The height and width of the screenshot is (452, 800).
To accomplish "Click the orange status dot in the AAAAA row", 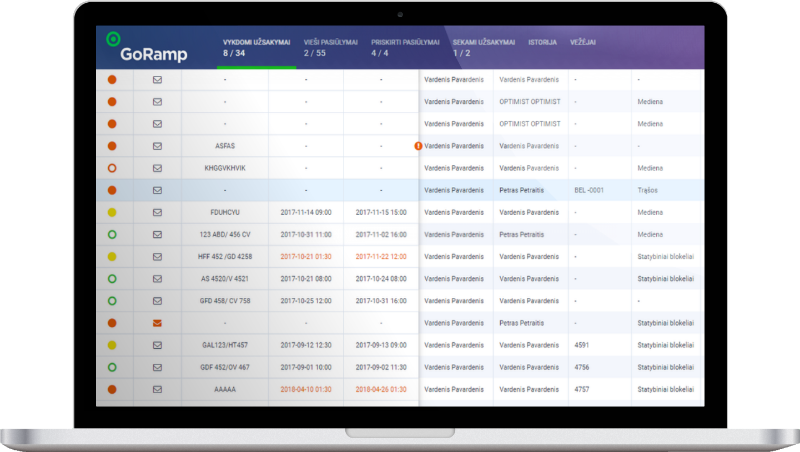I will [112, 389].
